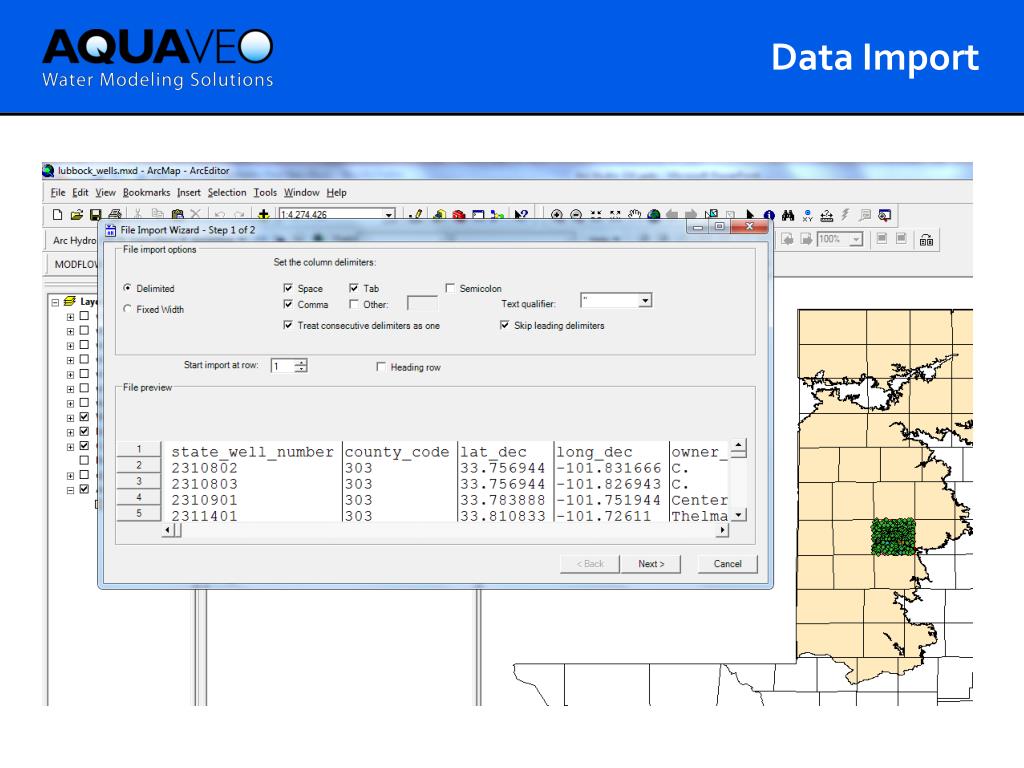Viewport: 1024px width, 768px height.
Task: Open the Text qualifier dropdown
Action: [x=645, y=300]
